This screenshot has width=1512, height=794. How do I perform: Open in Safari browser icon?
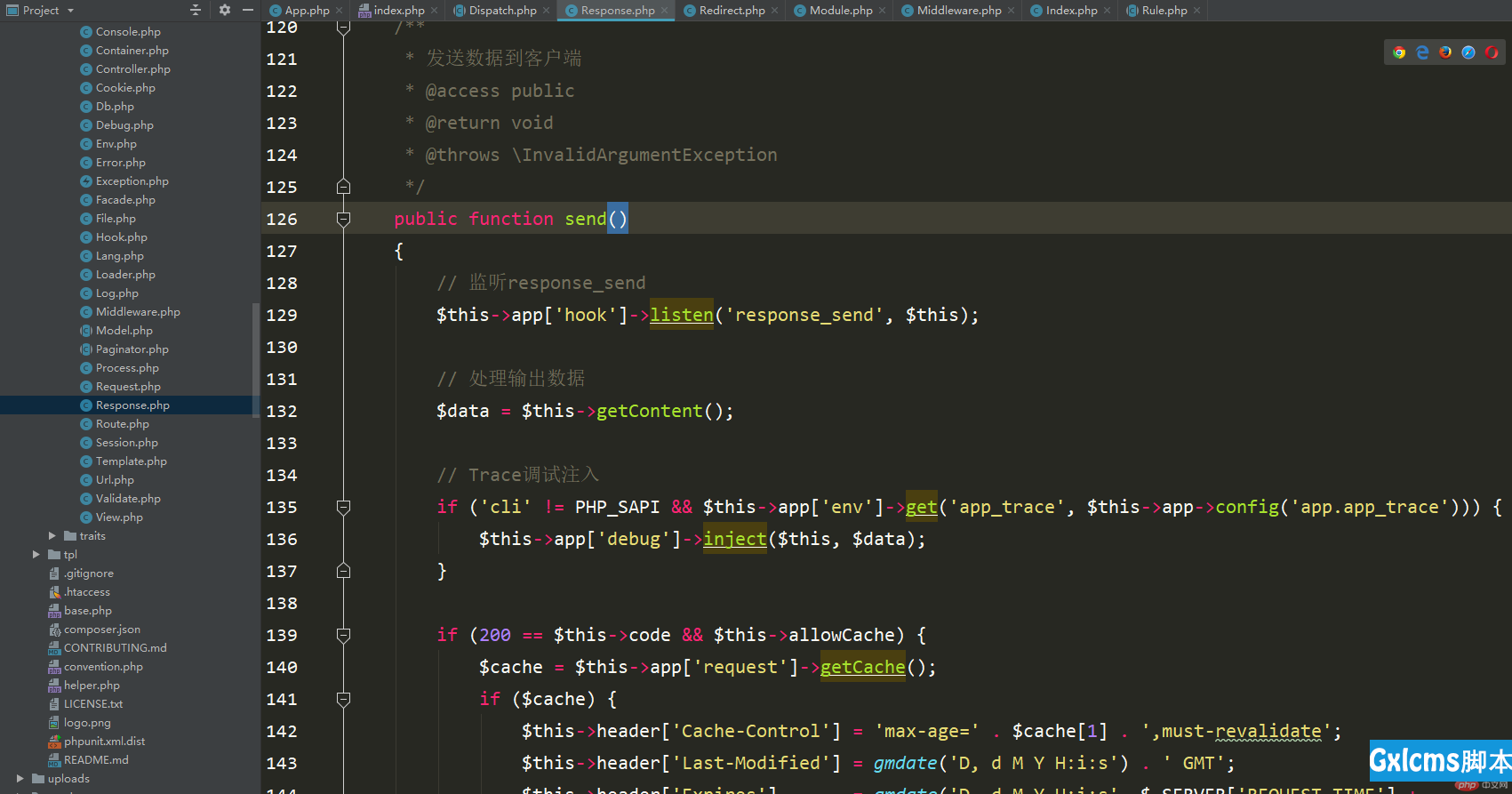1468,52
